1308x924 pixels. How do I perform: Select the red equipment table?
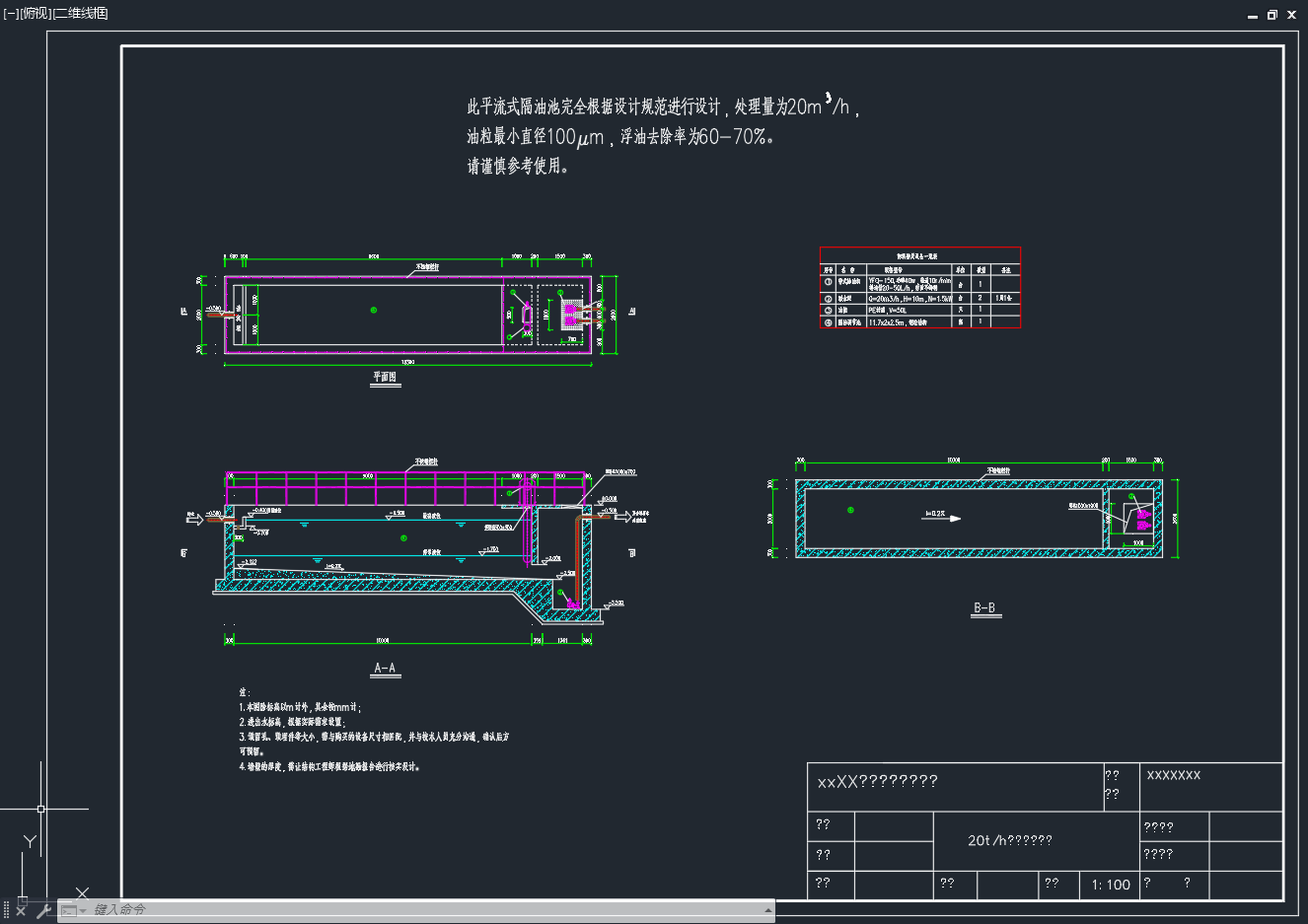pyautogui.click(x=920, y=287)
